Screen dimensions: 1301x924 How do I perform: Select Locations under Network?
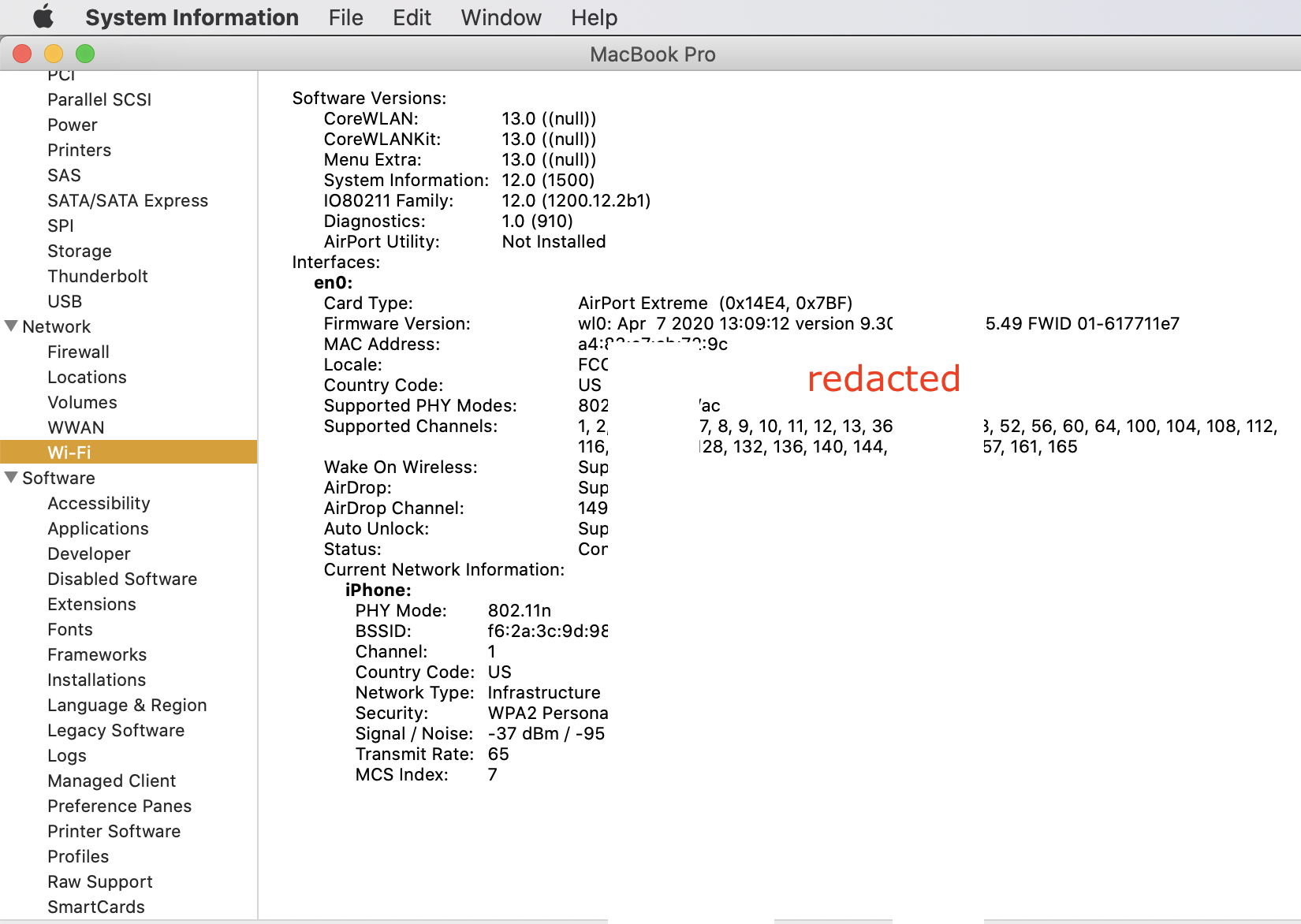coord(87,377)
